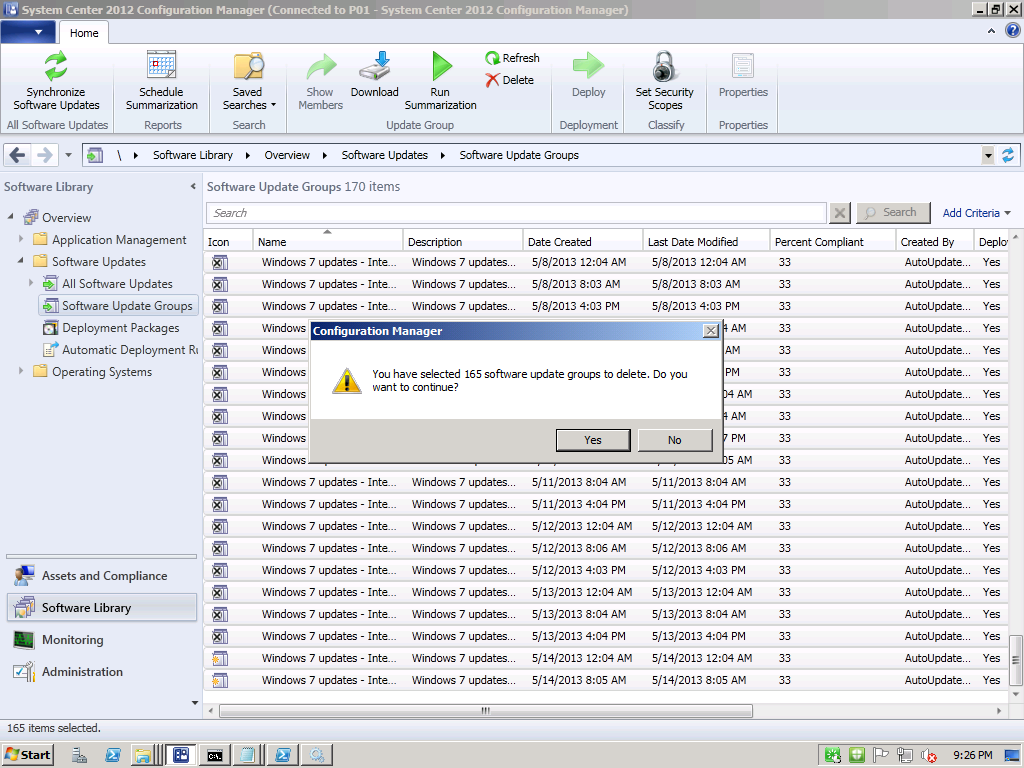1024x768 pixels.
Task: Expand Operating Systems tree node
Action: 21,371
